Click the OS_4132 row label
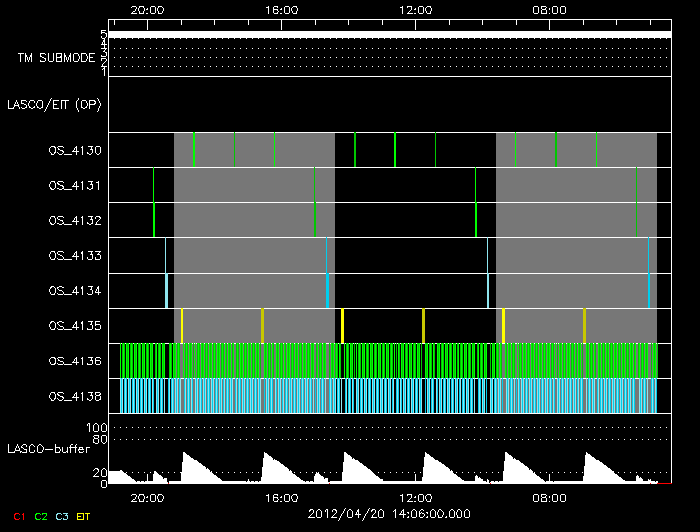Image resolution: width=700 pixels, height=532 pixels. coord(75,220)
